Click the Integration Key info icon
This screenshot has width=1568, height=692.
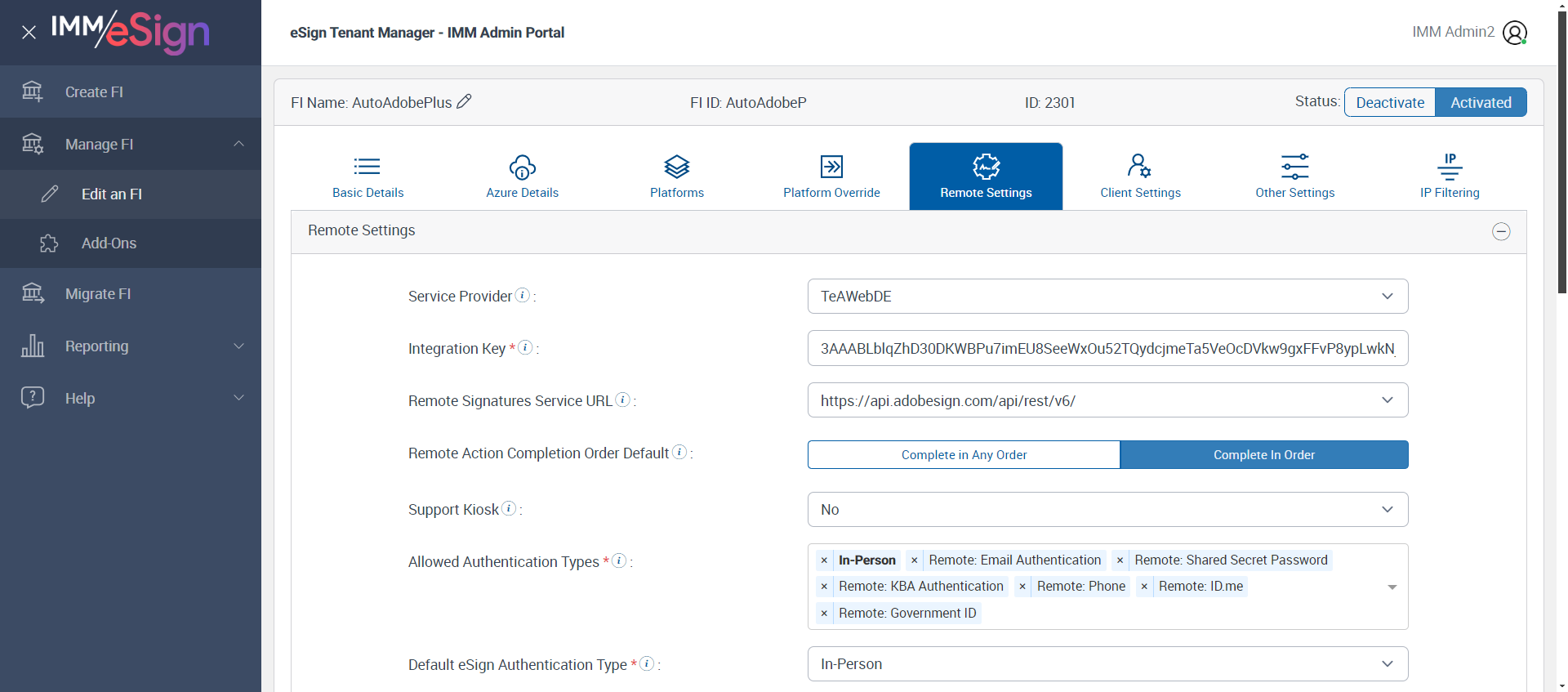point(526,347)
